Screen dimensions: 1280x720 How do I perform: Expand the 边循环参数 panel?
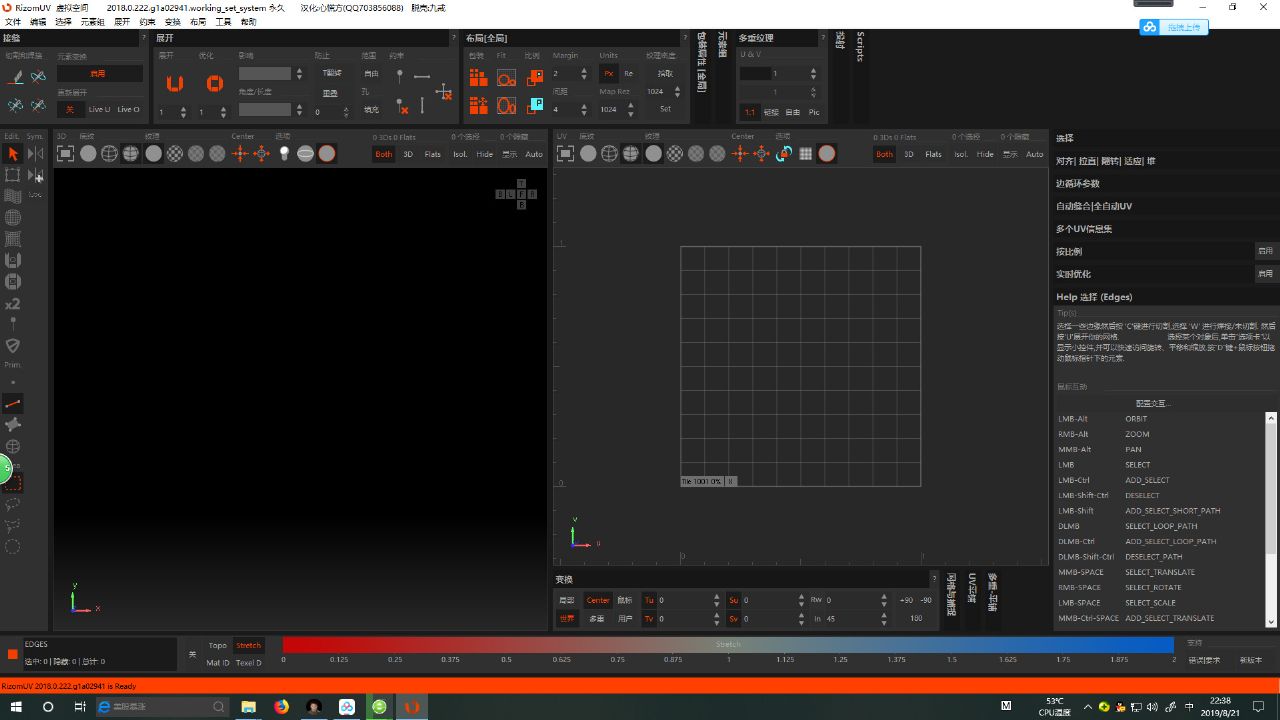pyautogui.click(x=1165, y=184)
